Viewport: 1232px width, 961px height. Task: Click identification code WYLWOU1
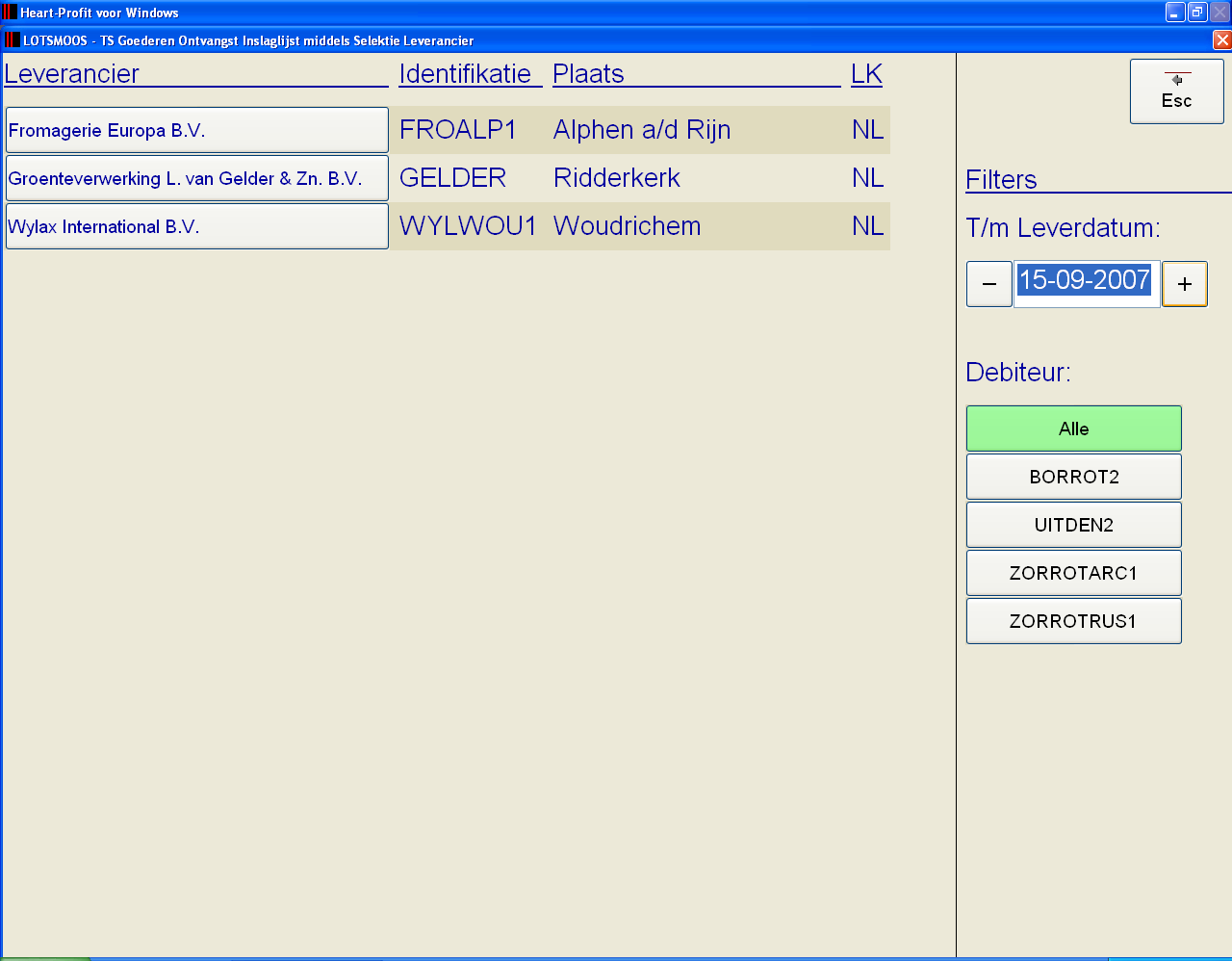(468, 226)
